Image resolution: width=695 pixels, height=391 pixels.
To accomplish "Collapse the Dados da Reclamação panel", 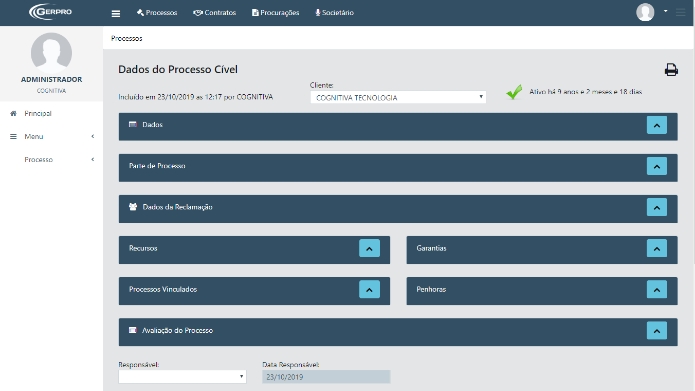I will tap(657, 207).
